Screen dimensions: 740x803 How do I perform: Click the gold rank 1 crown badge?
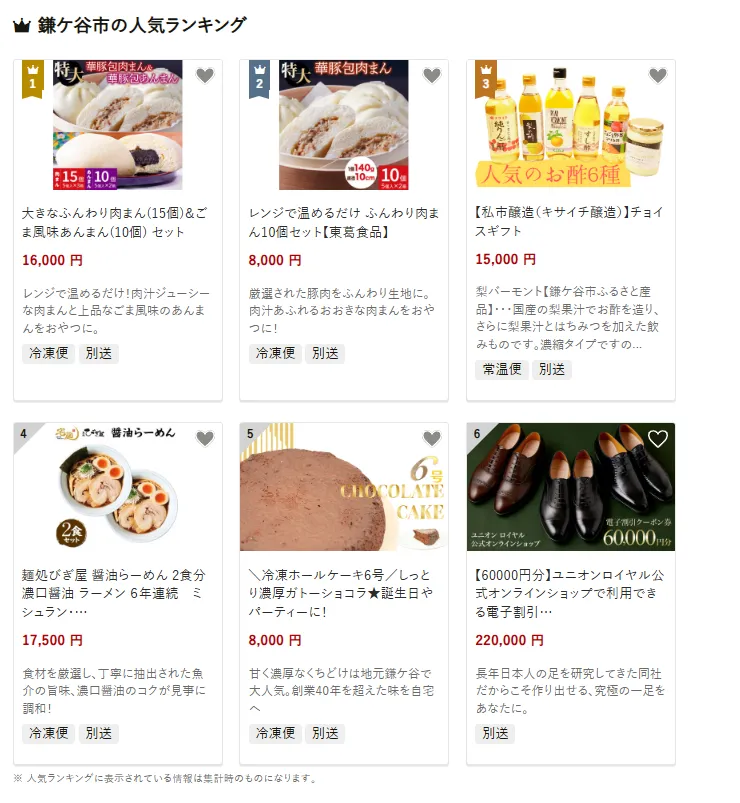(x=32, y=78)
